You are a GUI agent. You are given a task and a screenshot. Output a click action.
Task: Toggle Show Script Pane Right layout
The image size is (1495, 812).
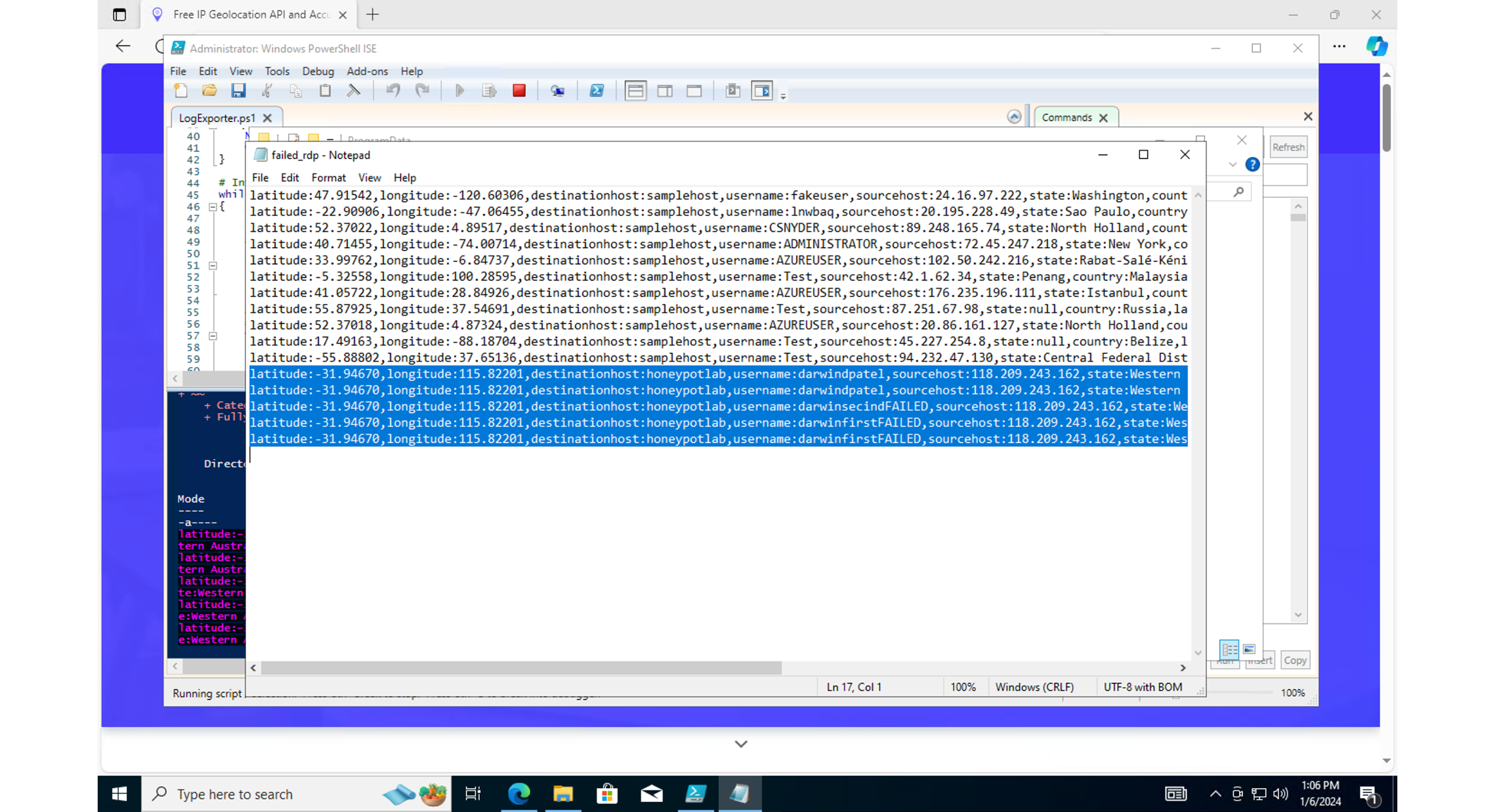coord(664,90)
